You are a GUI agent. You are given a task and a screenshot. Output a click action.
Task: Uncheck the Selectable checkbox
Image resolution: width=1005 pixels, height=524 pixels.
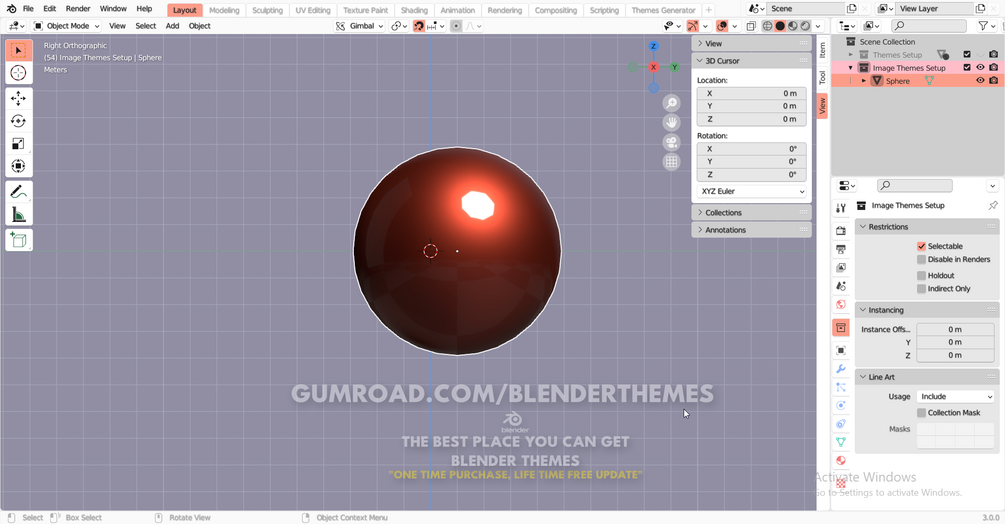click(921, 246)
